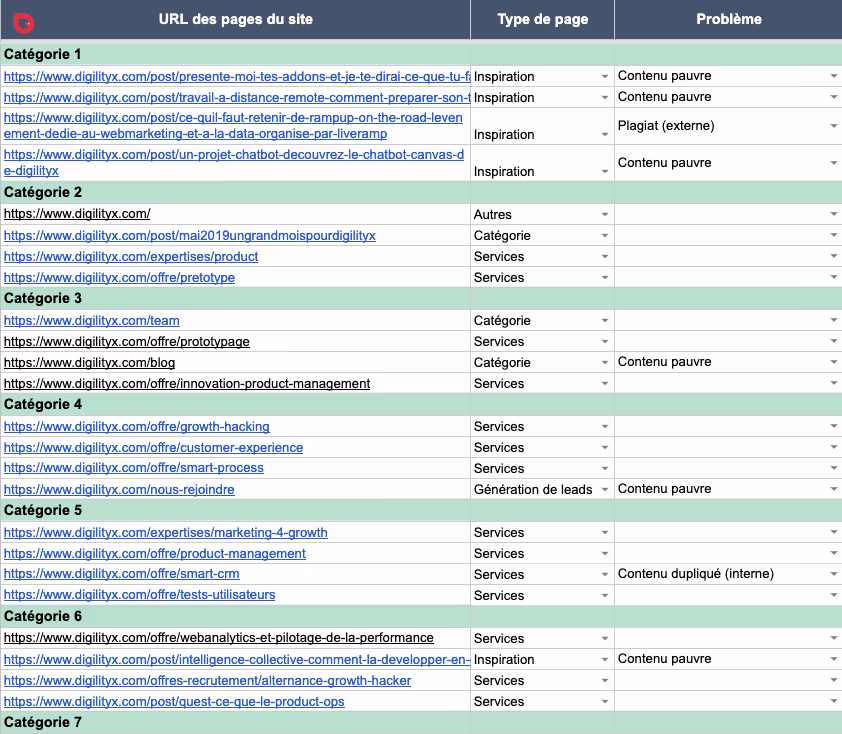Select the 'Catégorie 4' section row
842x734 pixels.
421,404
